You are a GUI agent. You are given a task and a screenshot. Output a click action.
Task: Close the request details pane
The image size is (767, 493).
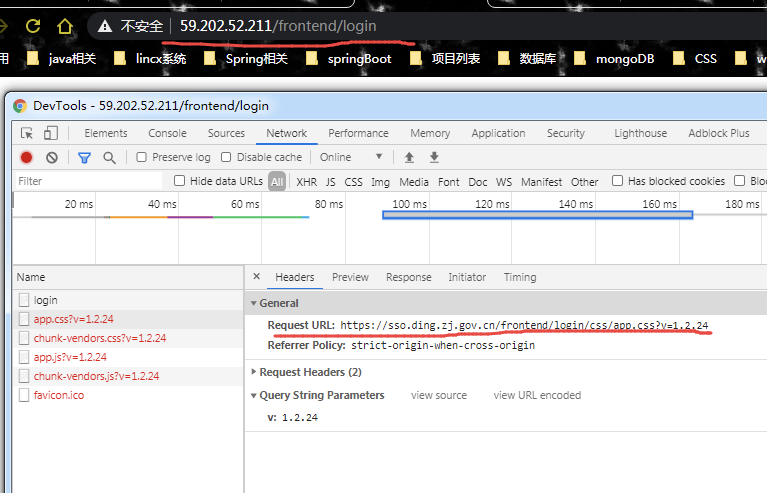(257, 277)
